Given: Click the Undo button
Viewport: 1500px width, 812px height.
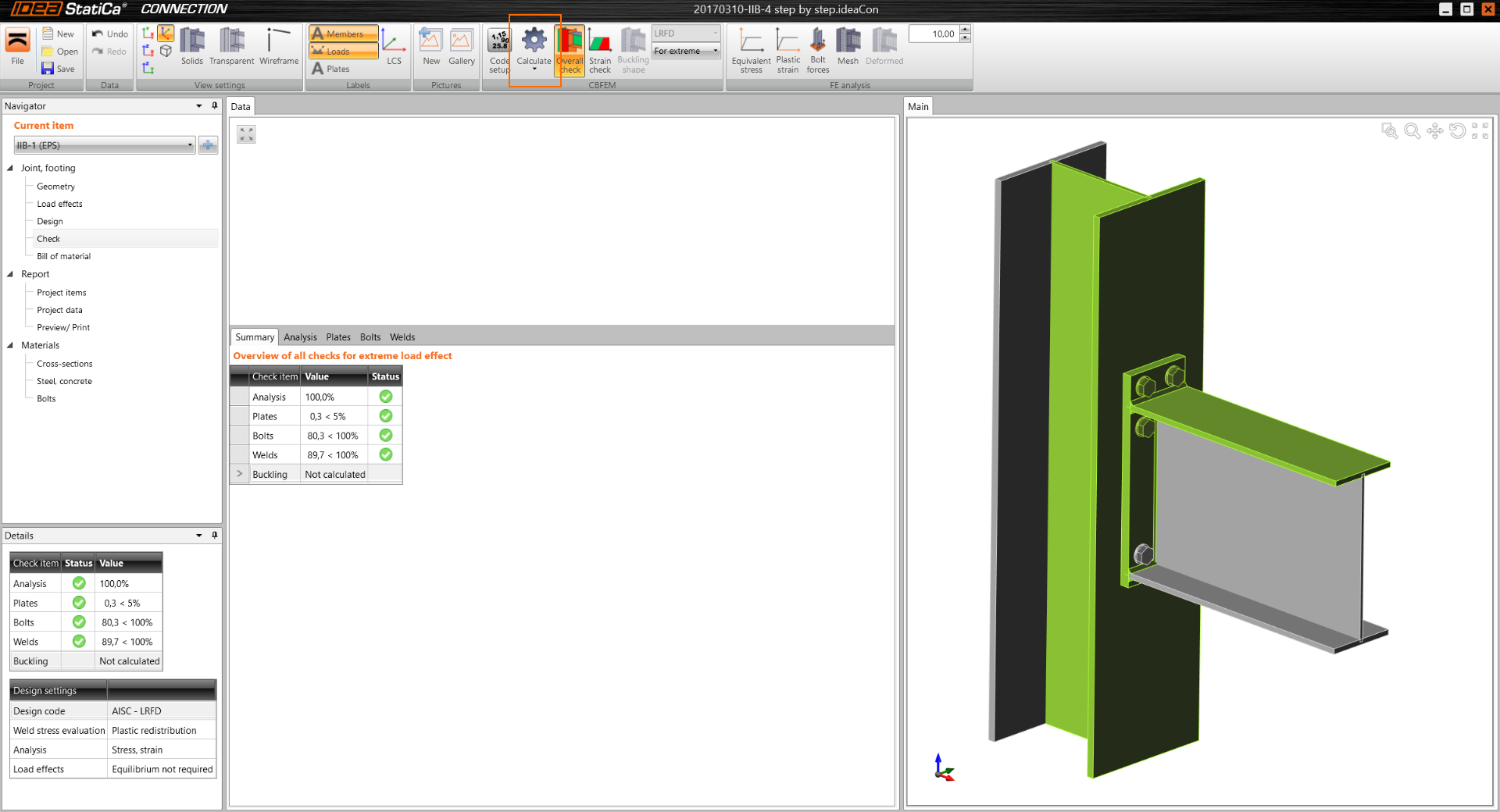Looking at the screenshot, I should [x=109, y=34].
